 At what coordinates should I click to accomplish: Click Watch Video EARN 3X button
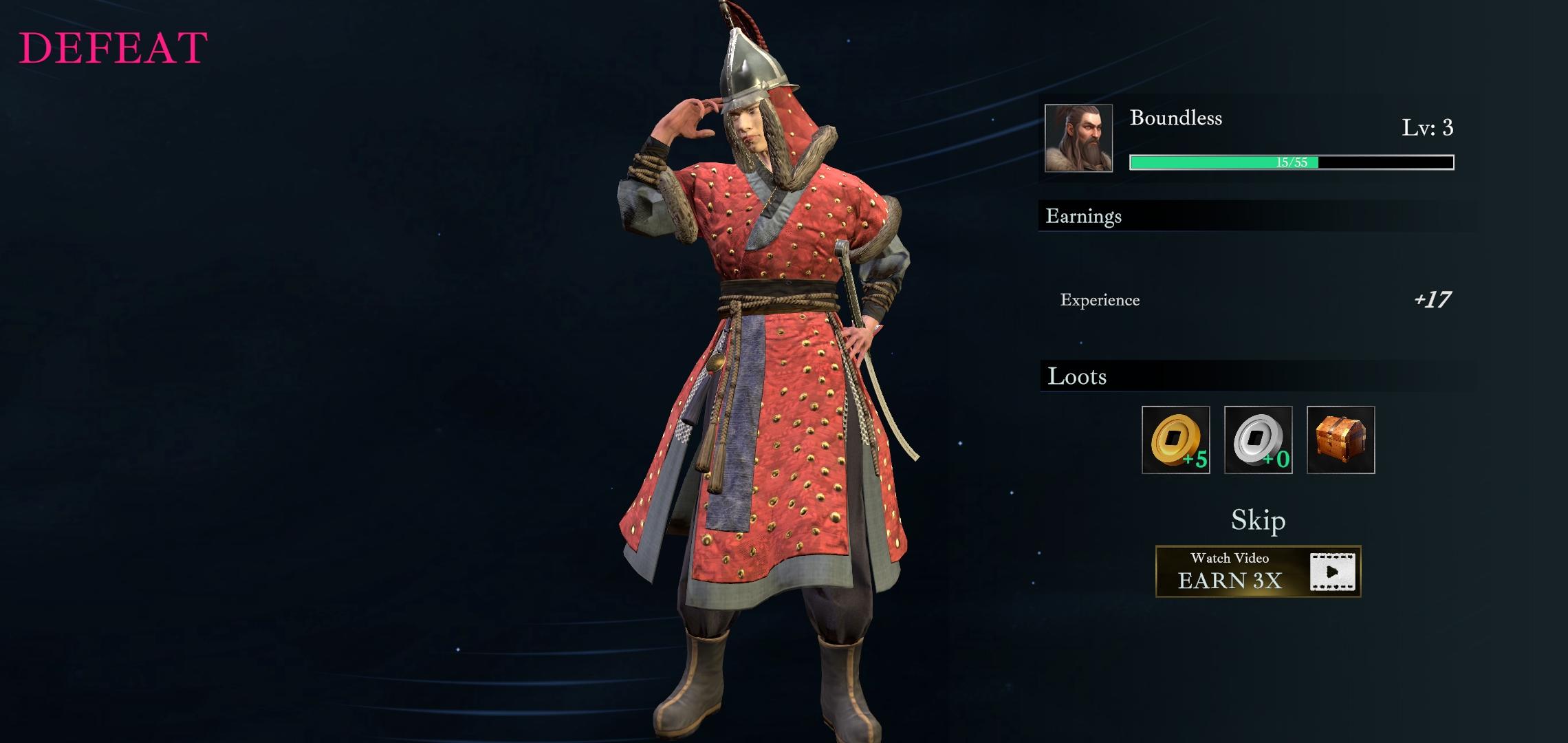(x=1258, y=572)
